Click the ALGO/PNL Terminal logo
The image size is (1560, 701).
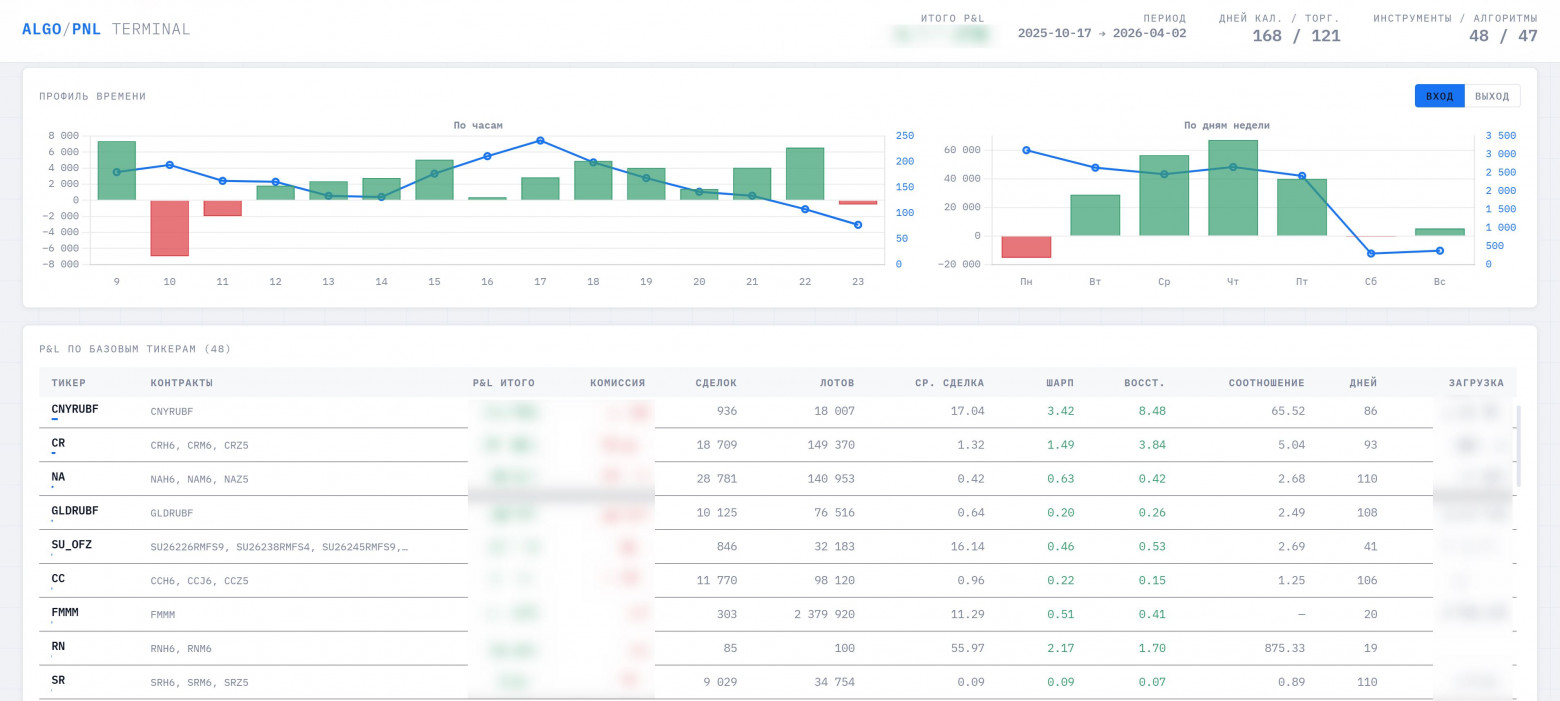106,29
